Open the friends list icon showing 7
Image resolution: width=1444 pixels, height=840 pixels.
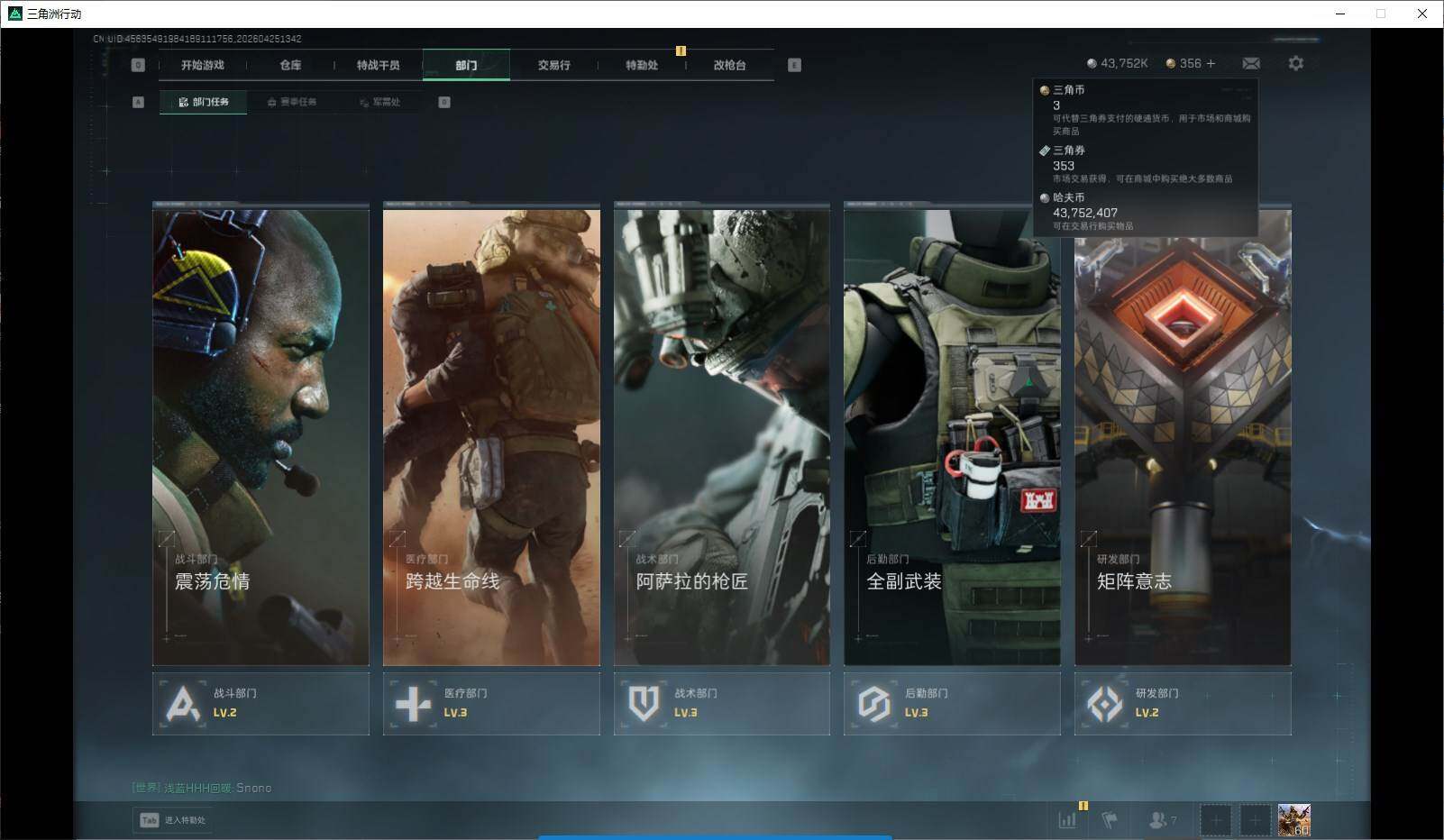(1162, 819)
